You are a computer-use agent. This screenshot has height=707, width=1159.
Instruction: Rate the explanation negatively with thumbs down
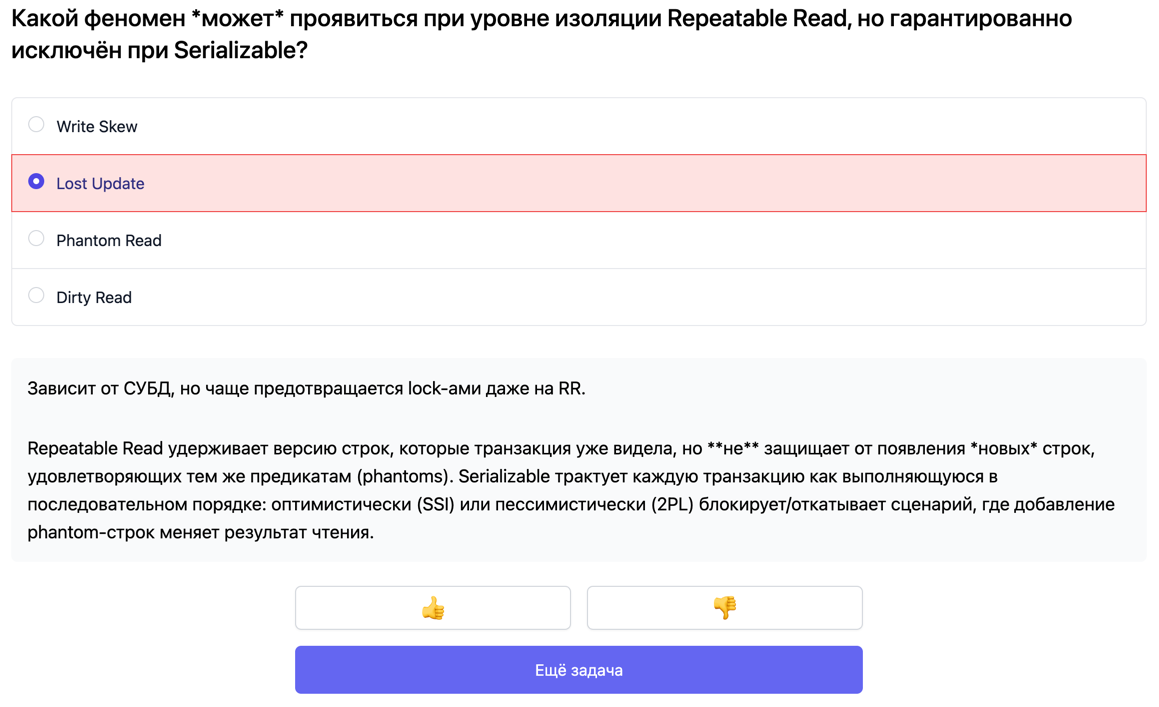coord(724,607)
